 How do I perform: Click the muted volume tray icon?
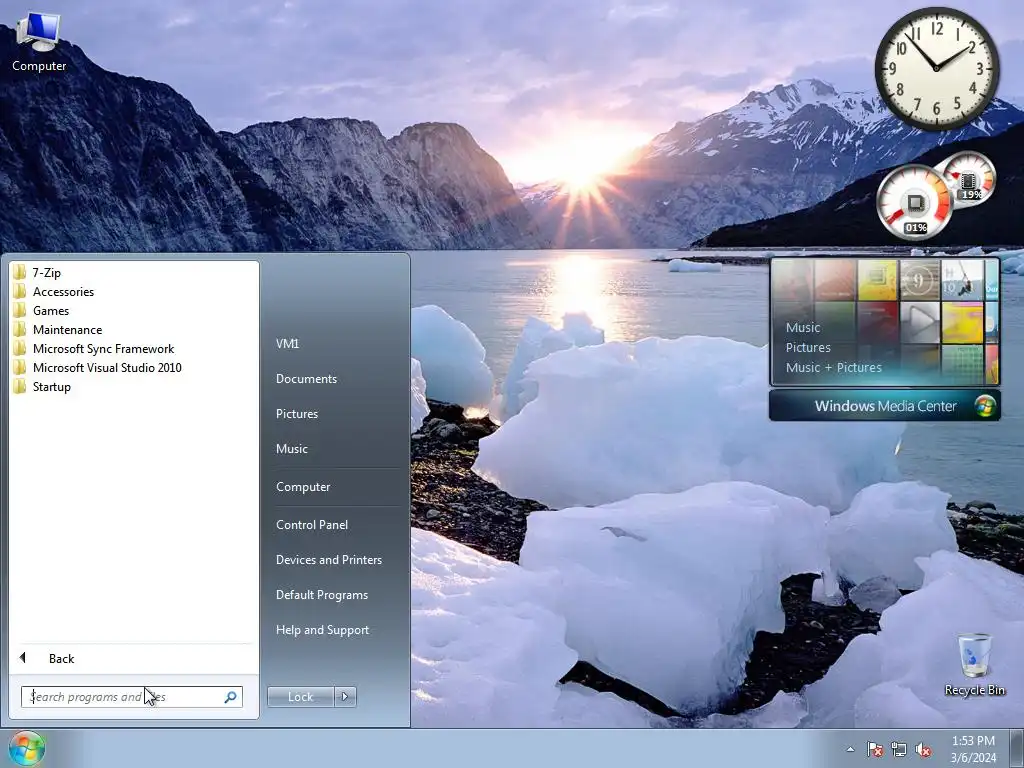tap(923, 749)
